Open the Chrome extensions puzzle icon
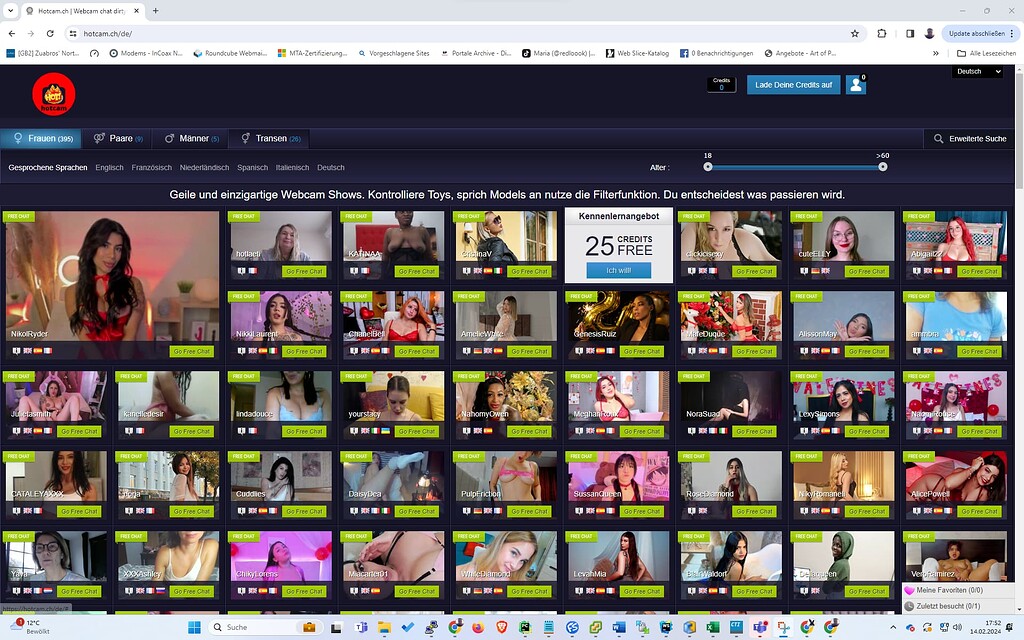The image size is (1024, 640). tap(882, 33)
